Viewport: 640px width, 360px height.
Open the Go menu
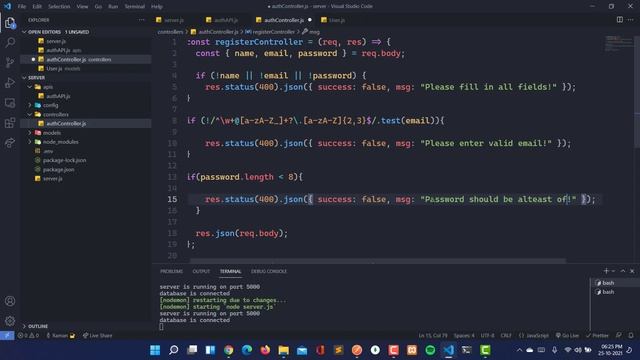click(98, 7)
